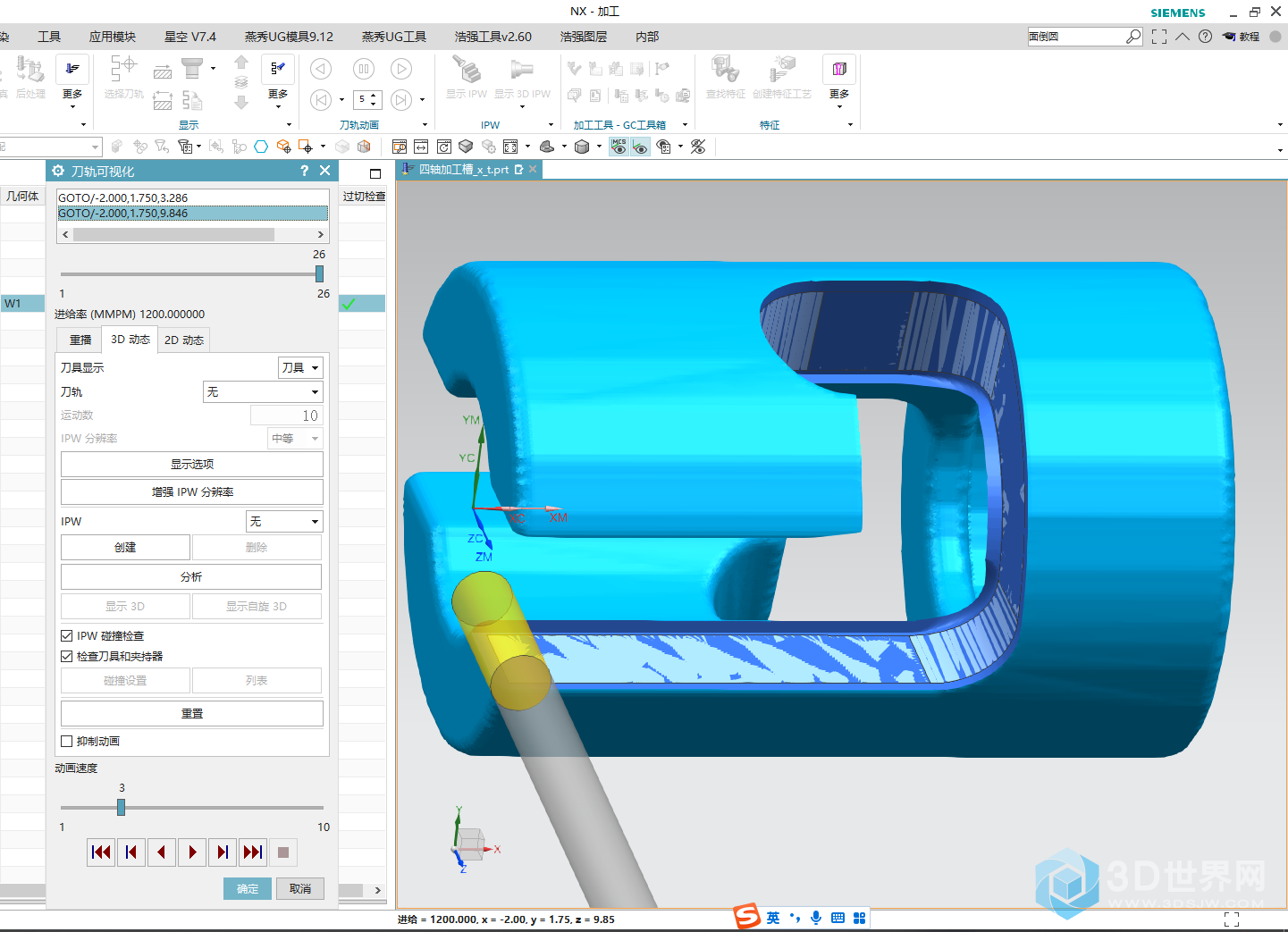Click the keyboard icon in input bar
Screen dimensions: 1288x932
click(x=838, y=918)
